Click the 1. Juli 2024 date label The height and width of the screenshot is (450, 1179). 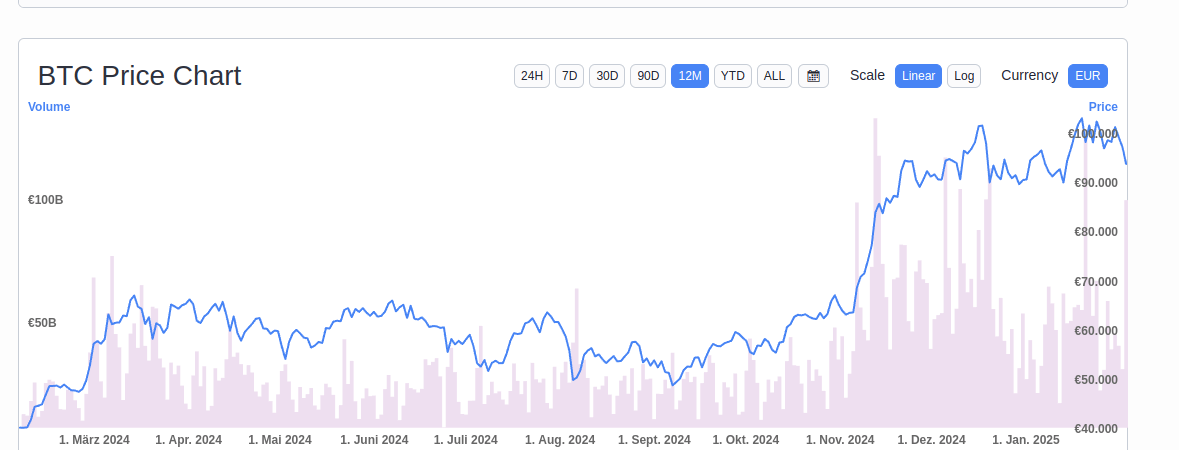(x=465, y=439)
